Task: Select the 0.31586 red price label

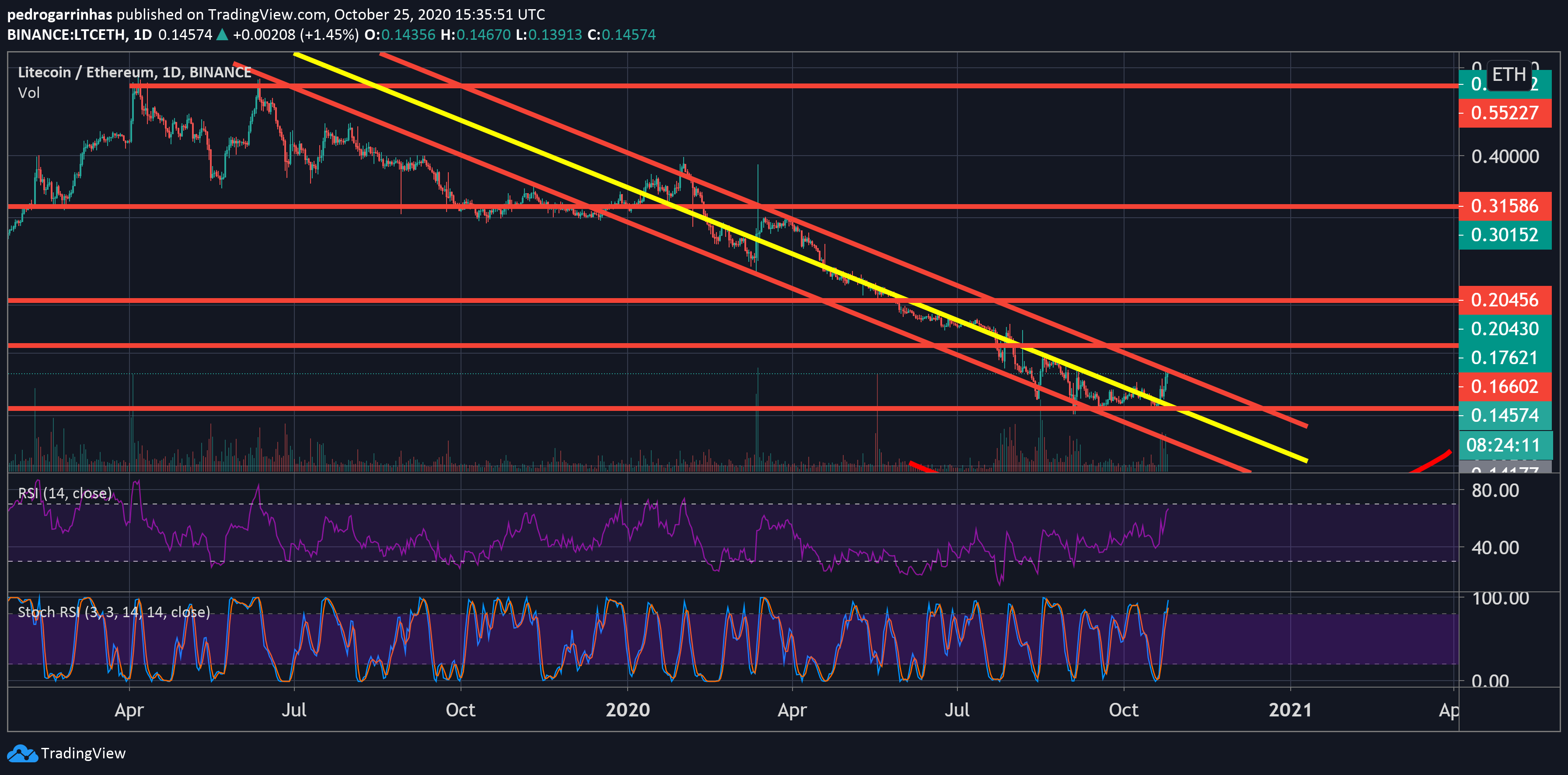Action: 1505,206
